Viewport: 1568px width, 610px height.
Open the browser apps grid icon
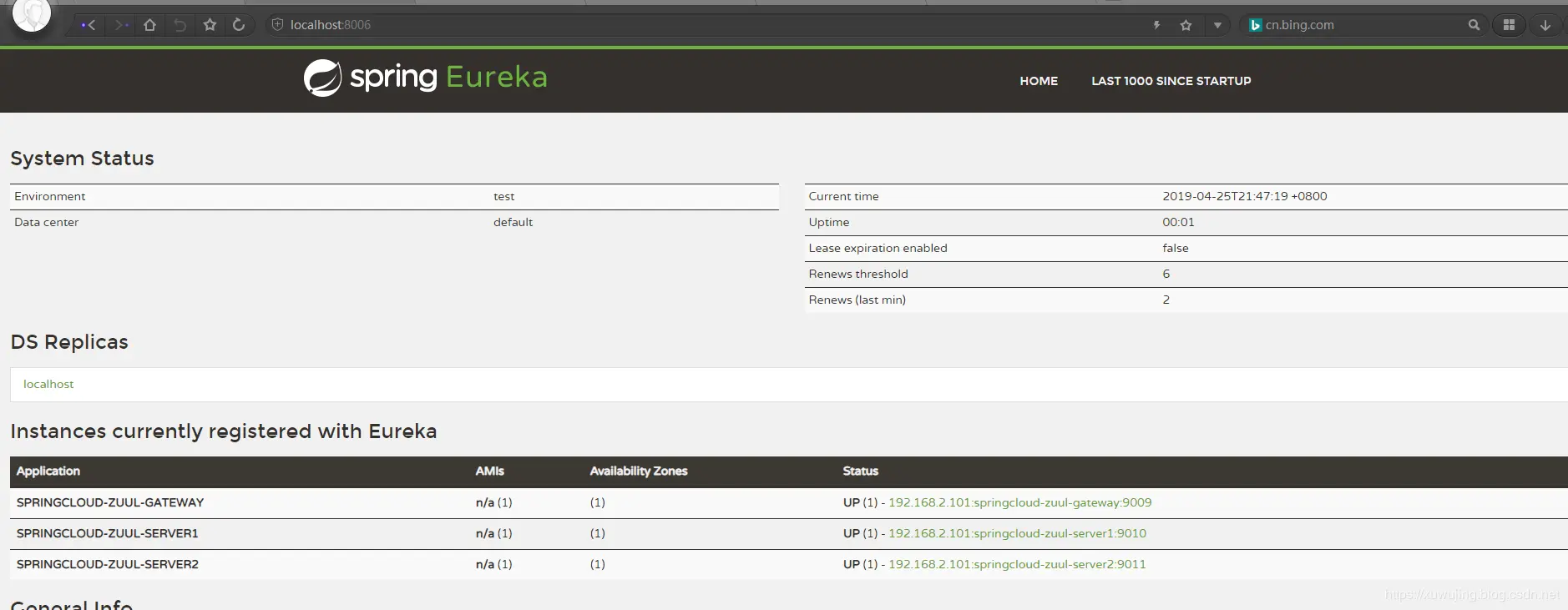pos(1509,25)
